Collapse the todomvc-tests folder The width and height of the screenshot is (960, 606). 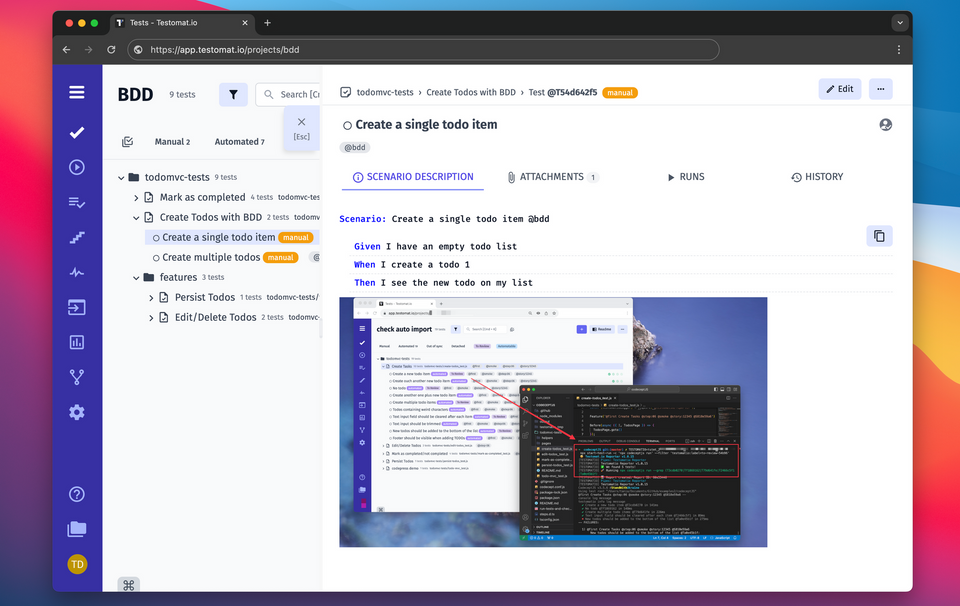click(121, 178)
